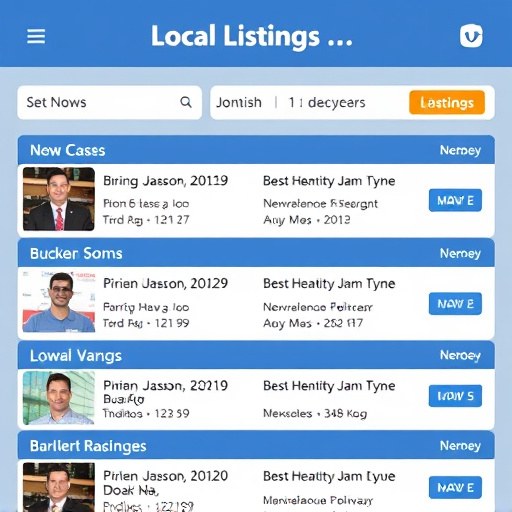Click the button in Biring Jasson row

455,200
